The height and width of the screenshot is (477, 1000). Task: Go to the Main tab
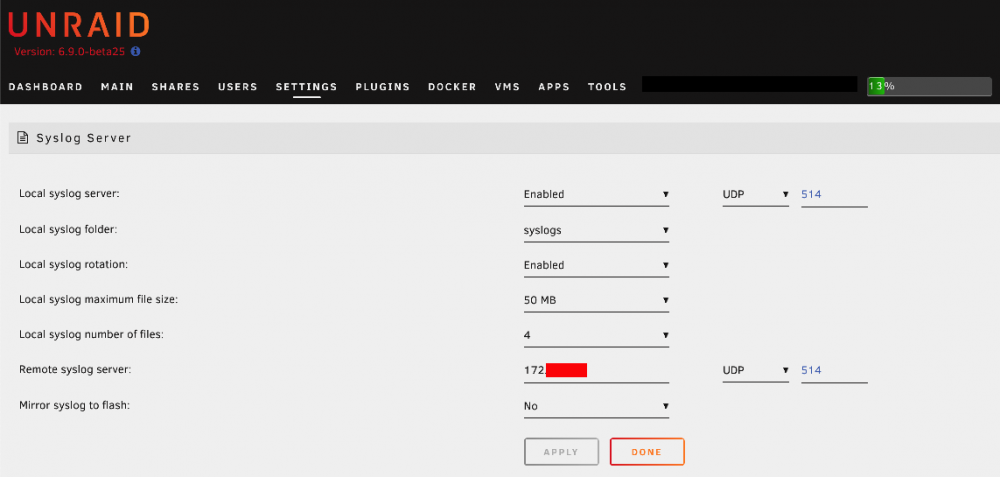click(x=117, y=87)
